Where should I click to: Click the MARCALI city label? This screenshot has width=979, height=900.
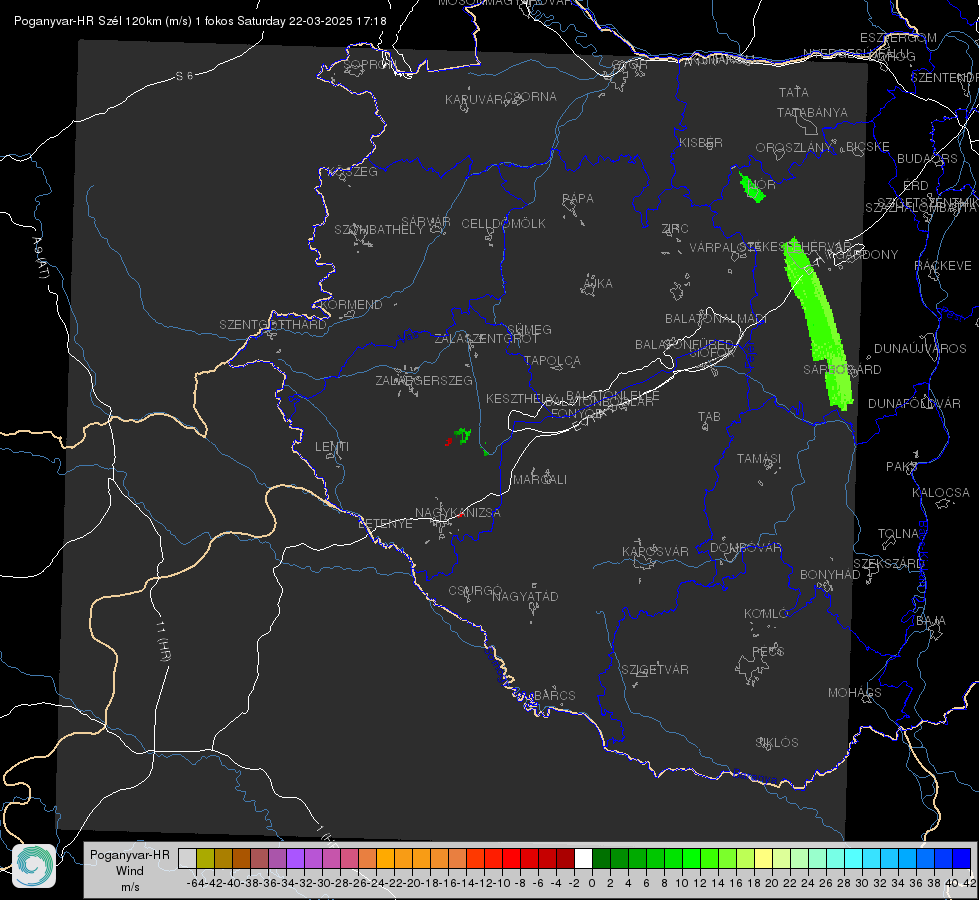[x=540, y=480]
